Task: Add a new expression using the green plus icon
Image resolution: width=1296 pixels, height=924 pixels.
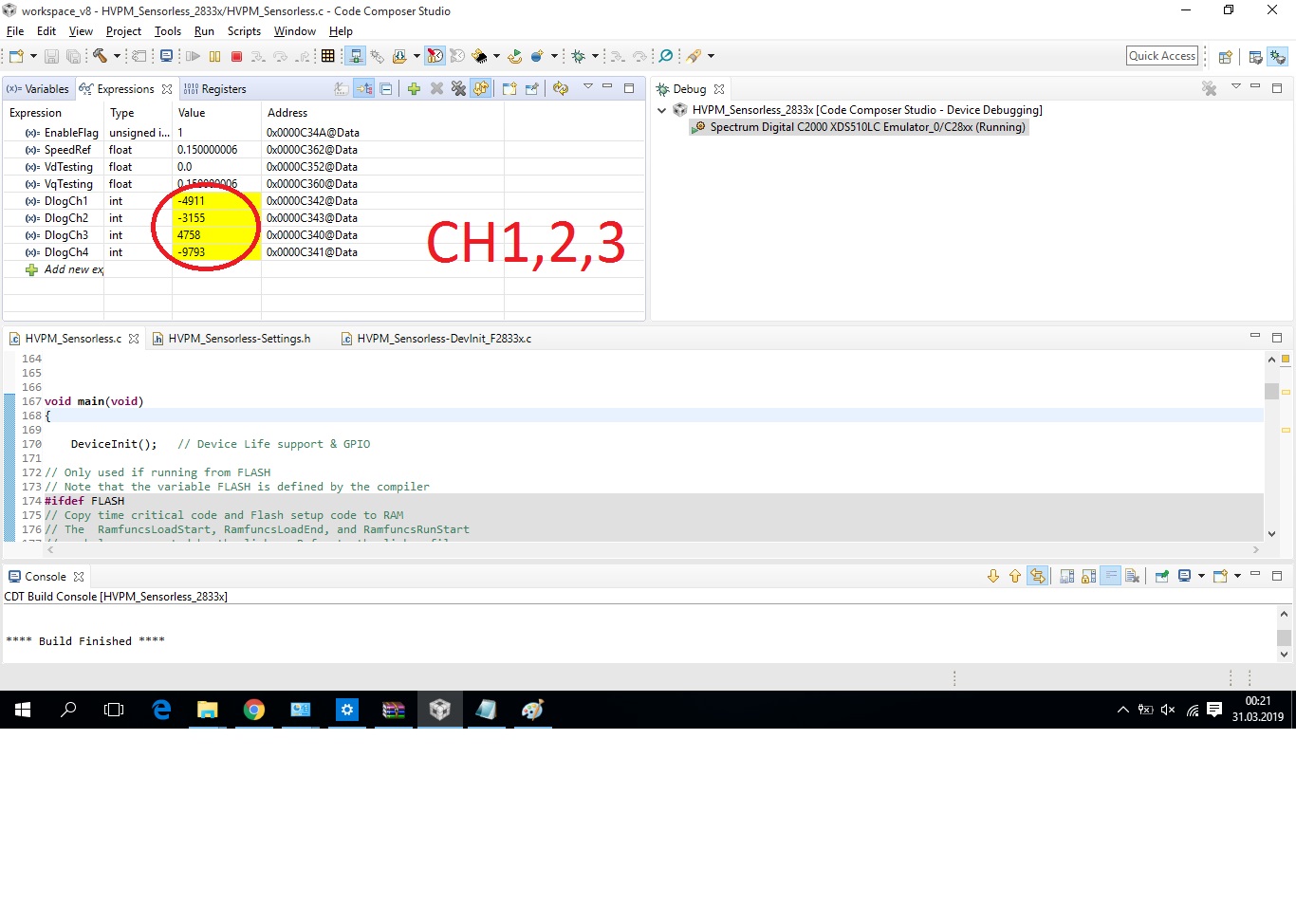Action: tap(414, 88)
